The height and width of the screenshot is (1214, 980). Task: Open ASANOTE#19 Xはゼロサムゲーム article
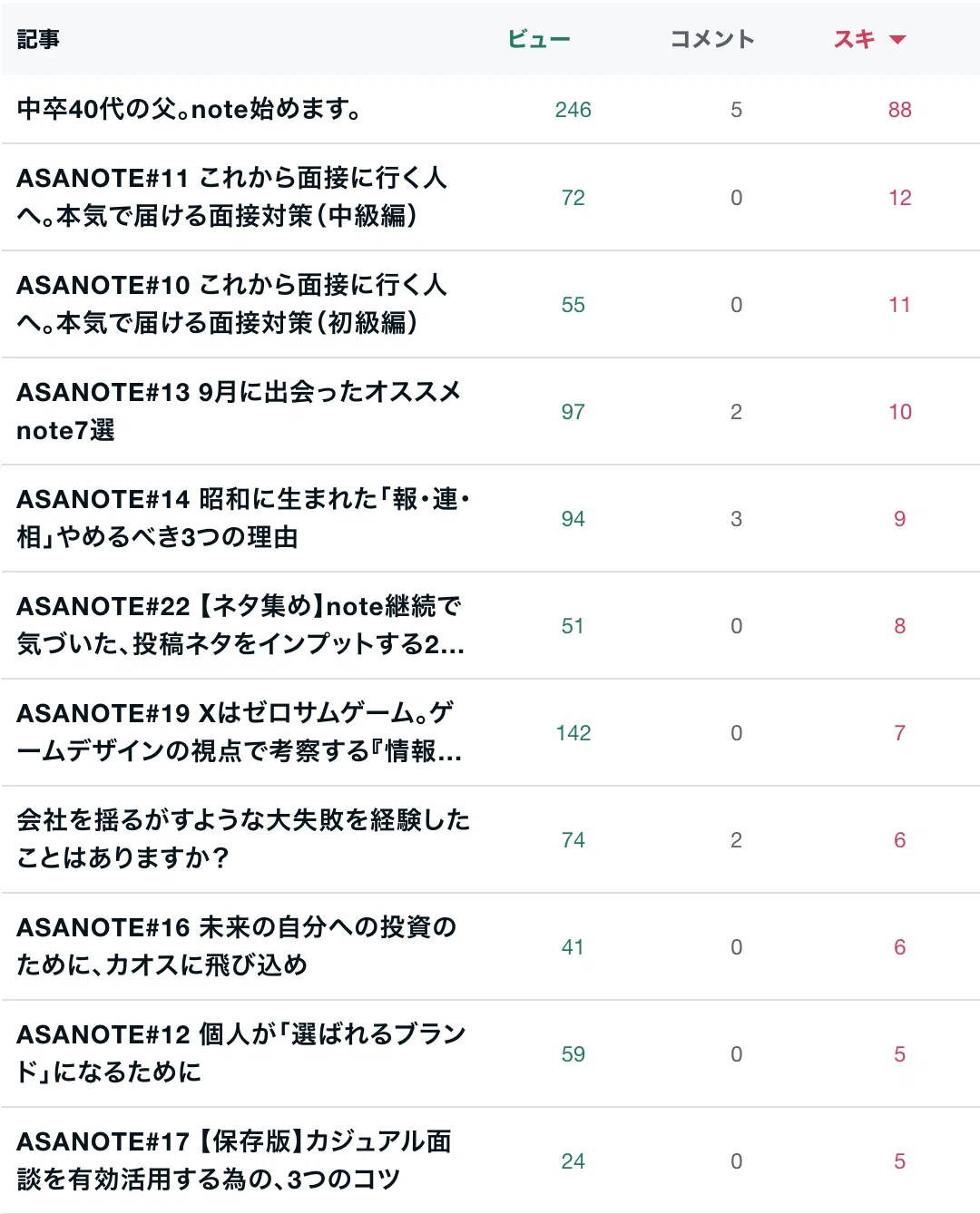pyautogui.click(x=240, y=732)
